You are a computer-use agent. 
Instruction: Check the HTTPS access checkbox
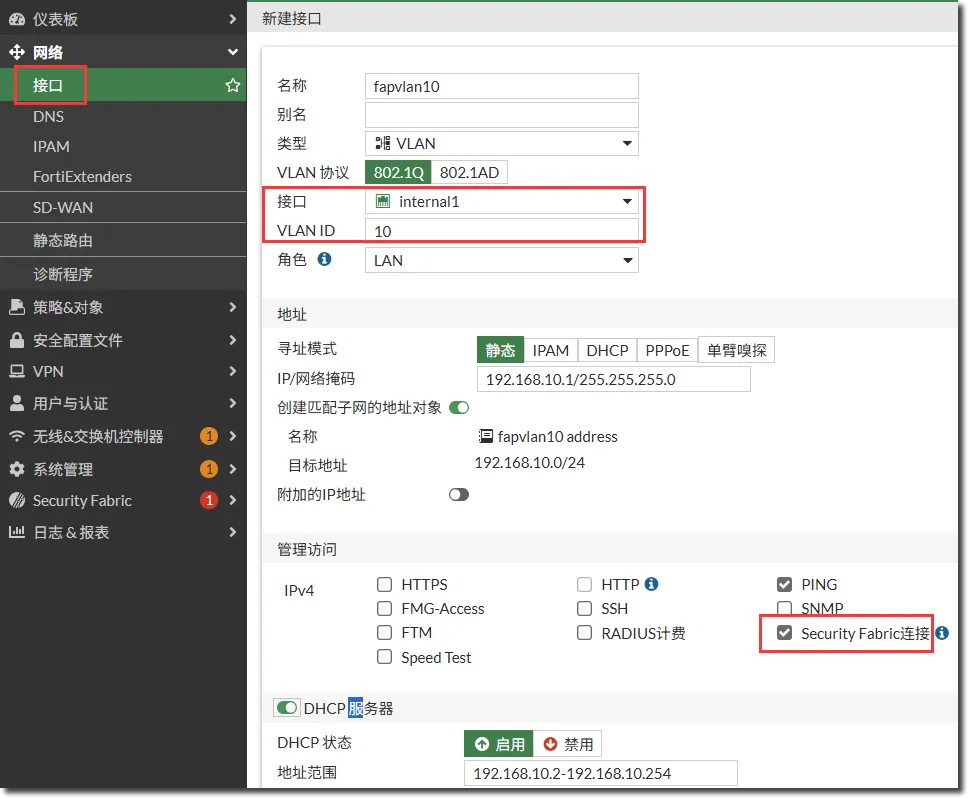385,584
